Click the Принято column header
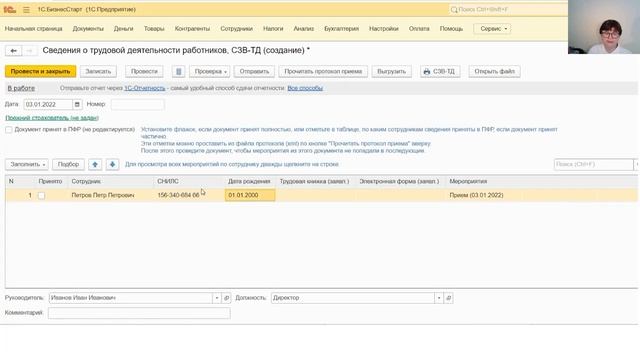The height and width of the screenshot is (360, 640). click(x=50, y=182)
